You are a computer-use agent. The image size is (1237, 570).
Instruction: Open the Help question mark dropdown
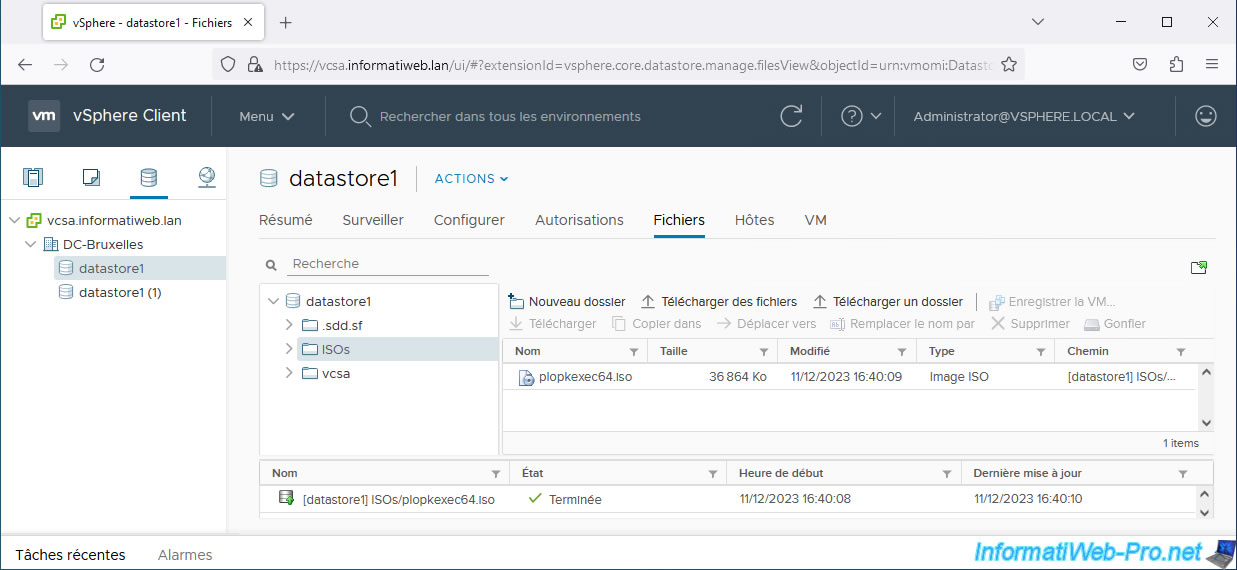tap(860, 116)
